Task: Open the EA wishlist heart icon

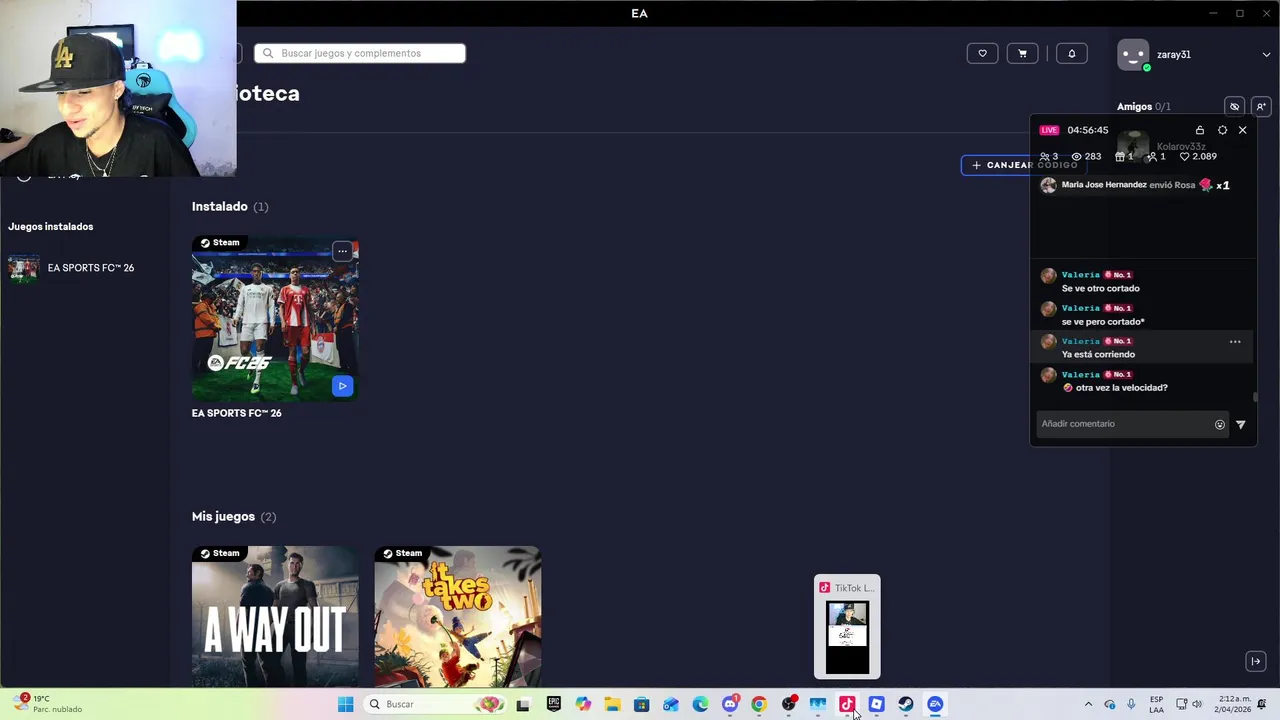Action: (982, 54)
